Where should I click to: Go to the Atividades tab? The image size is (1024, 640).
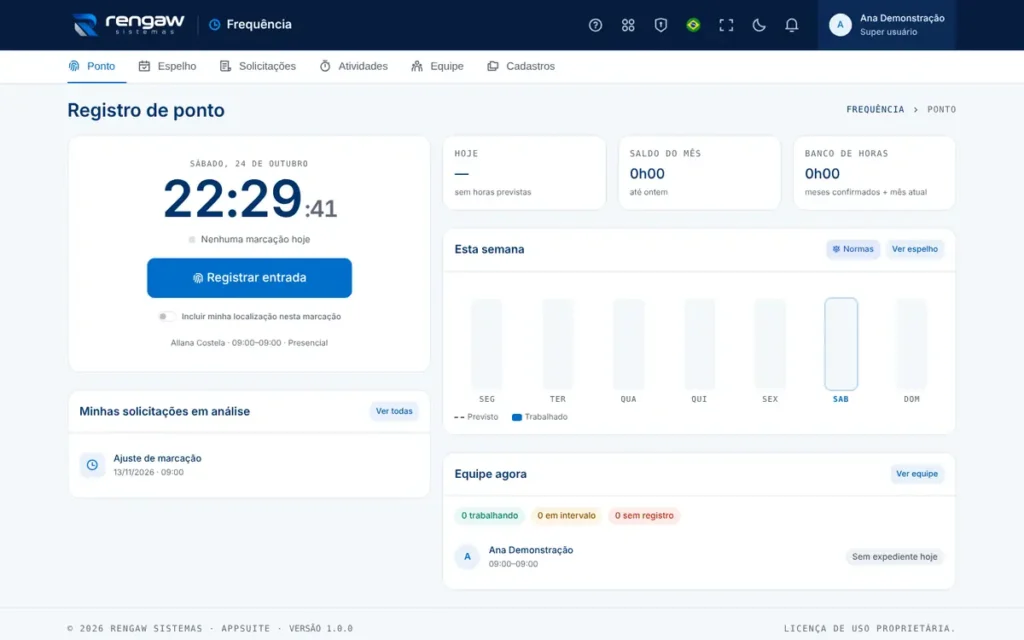click(x=353, y=66)
